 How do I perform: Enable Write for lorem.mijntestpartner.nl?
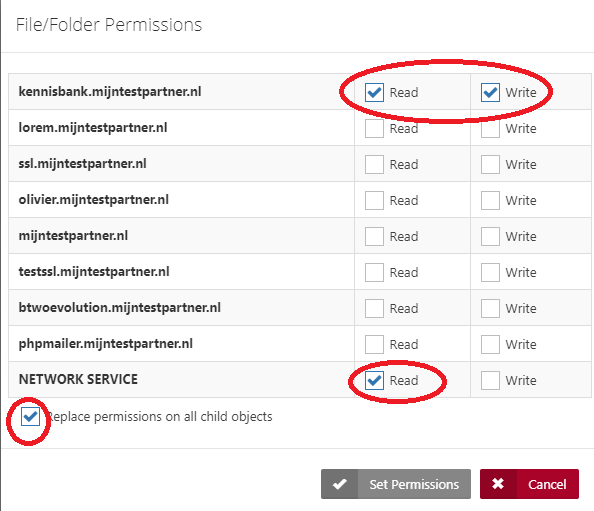pos(490,128)
